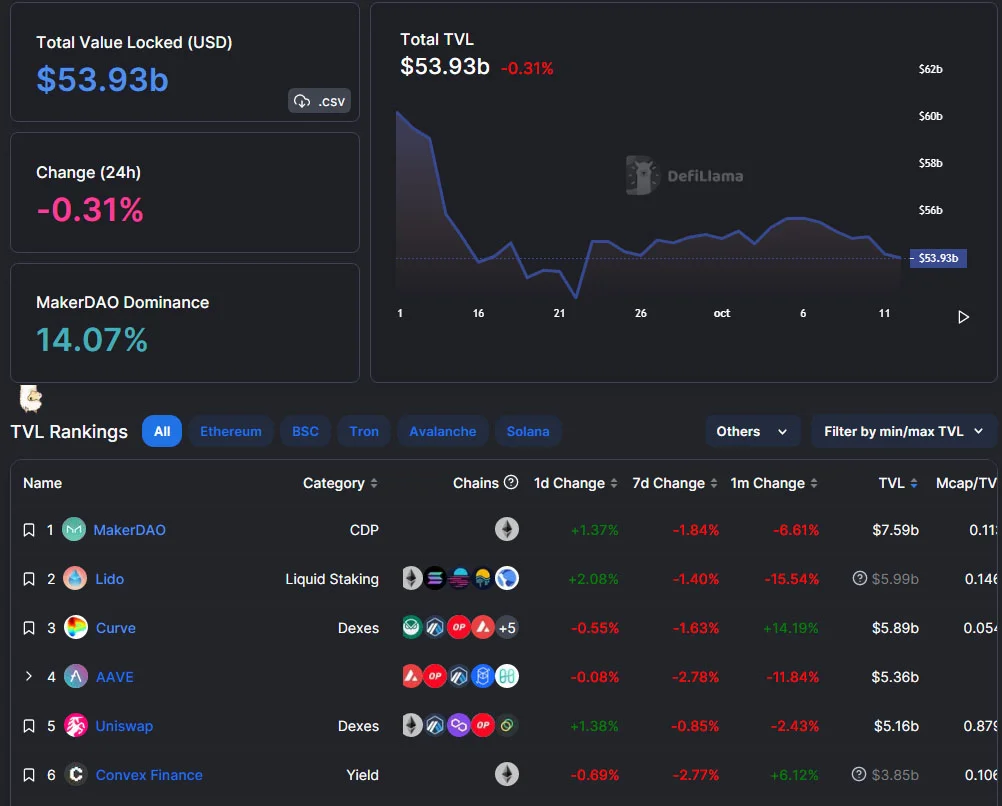This screenshot has height=806, width=1002.
Task: Click the Lido logo icon
Action: (x=75, y=578)
